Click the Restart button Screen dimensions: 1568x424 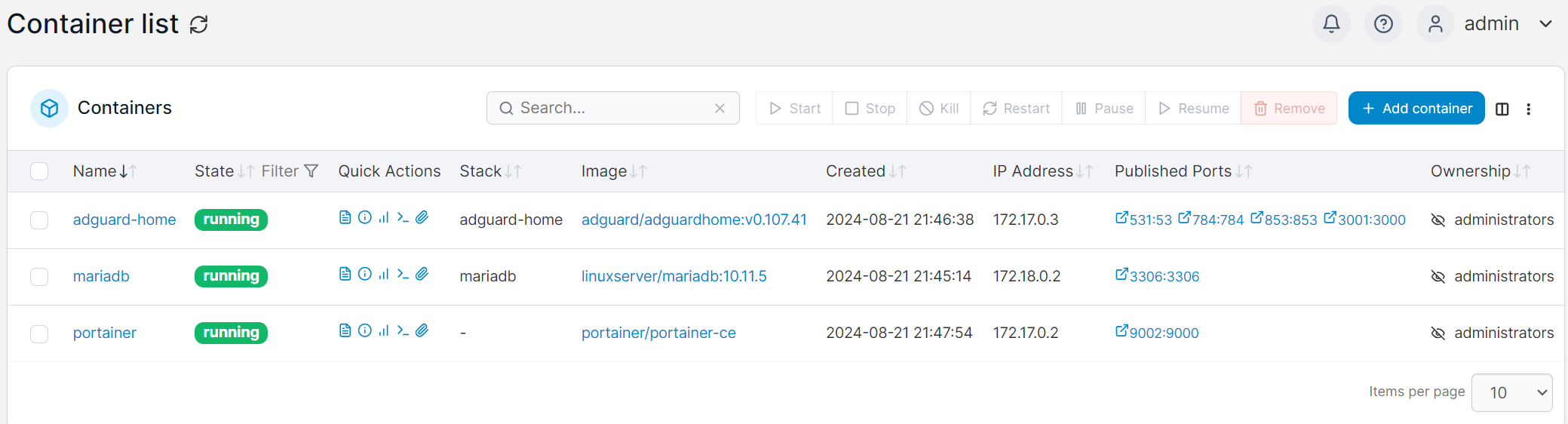pos(1016,108)
